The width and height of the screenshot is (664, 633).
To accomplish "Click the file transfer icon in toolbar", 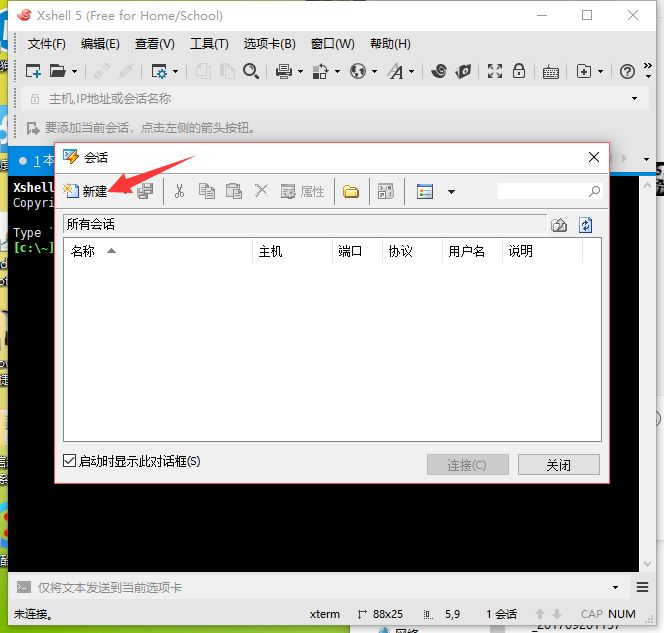I will pos(320,71).
